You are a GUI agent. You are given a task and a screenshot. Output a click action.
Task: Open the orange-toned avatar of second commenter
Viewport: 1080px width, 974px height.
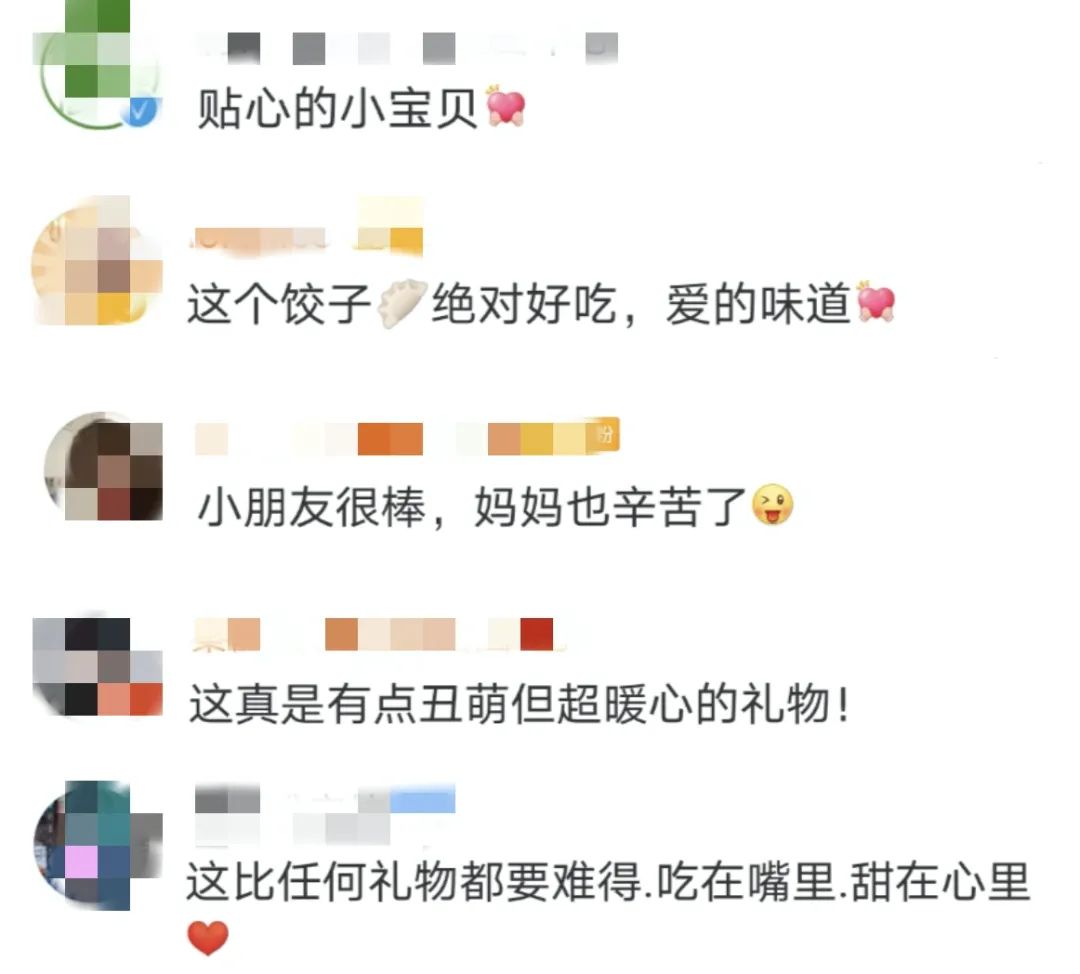pos(97,261)
